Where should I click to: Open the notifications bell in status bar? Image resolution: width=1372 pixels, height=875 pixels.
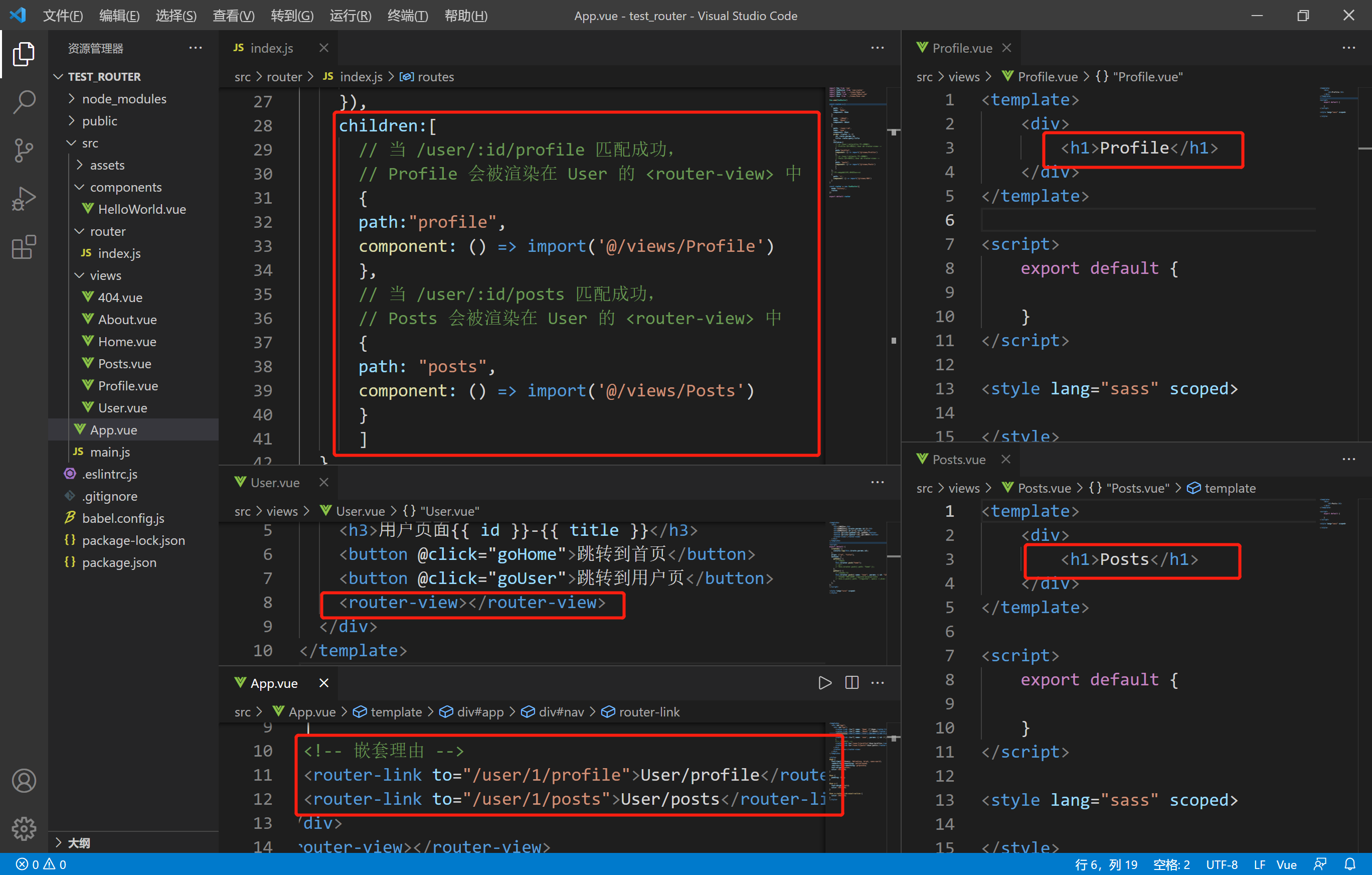(1350, 864)
